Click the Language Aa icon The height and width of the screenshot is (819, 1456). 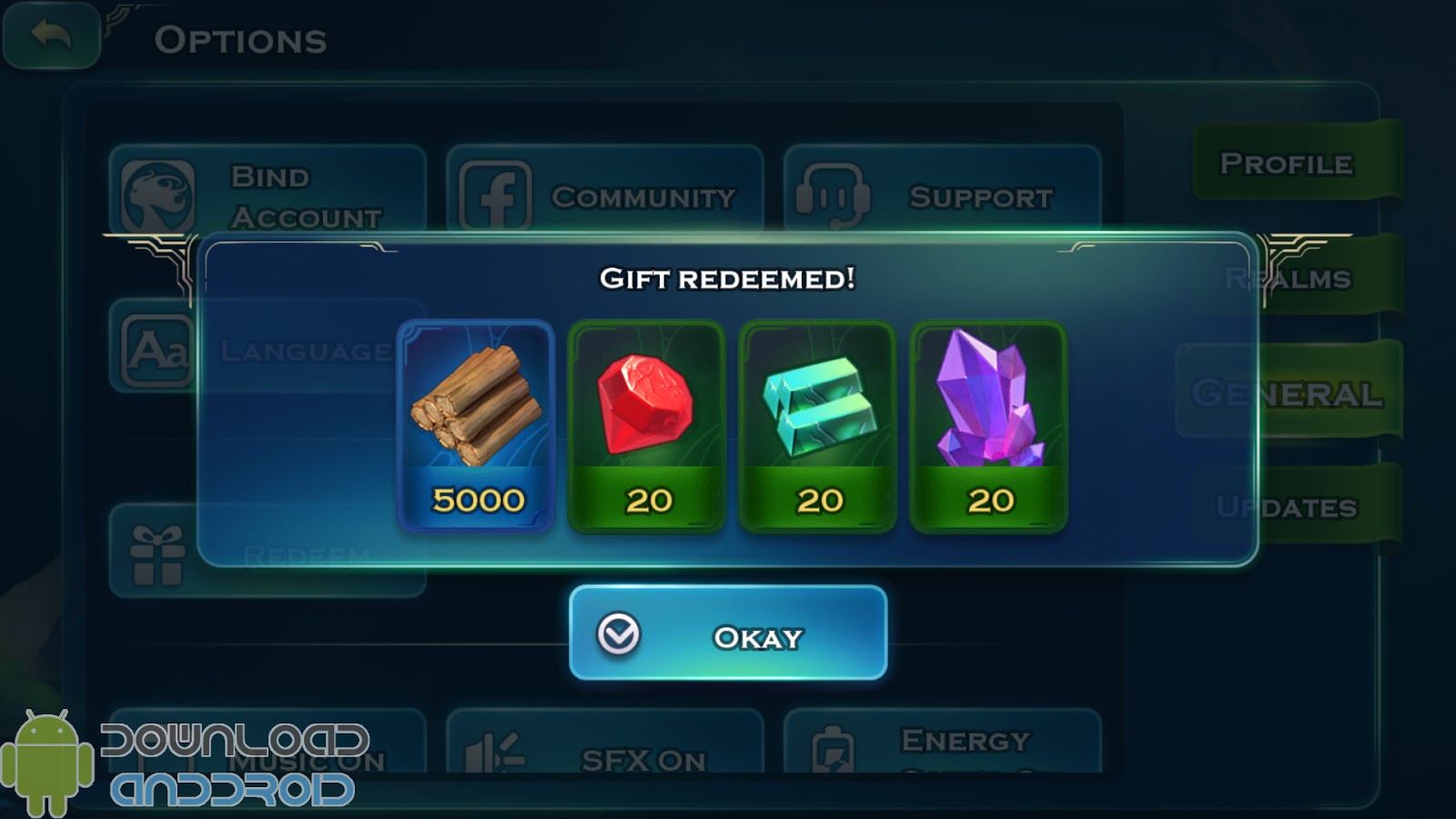click(x=157, y=350)
